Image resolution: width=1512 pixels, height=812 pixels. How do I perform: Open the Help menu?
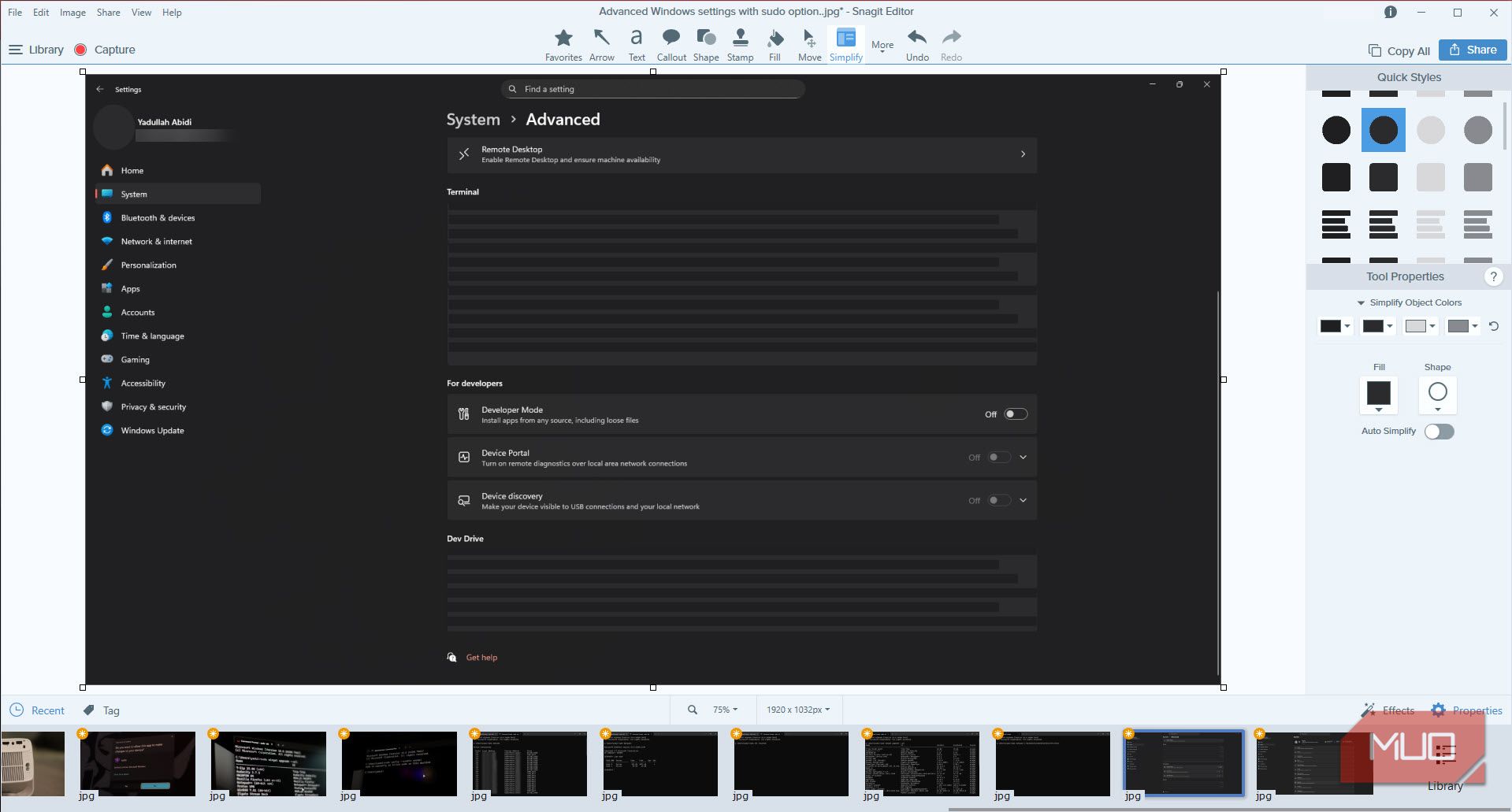coord(172,13)
